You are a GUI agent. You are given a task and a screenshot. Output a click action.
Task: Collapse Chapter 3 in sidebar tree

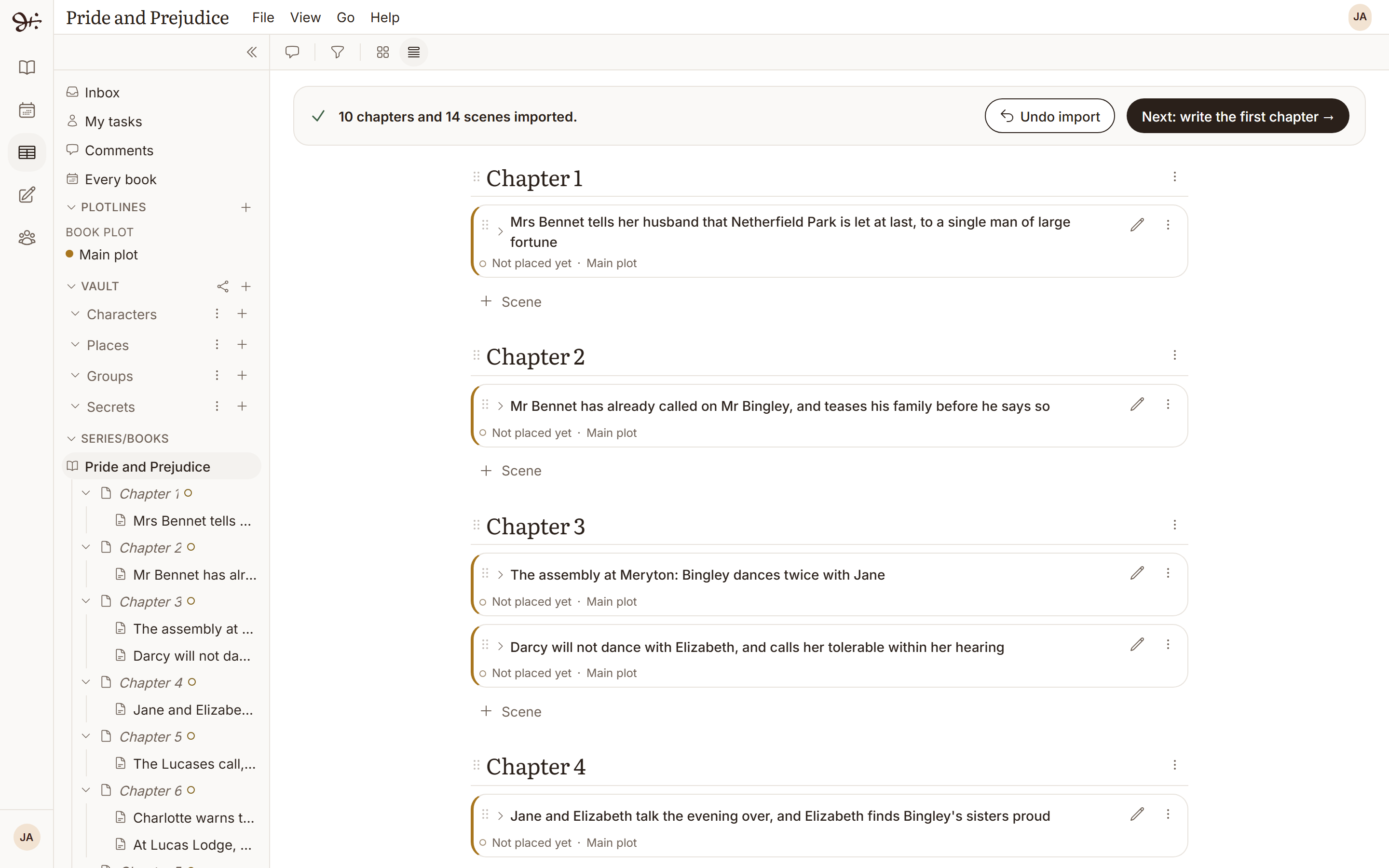click(x=86, y=601)
